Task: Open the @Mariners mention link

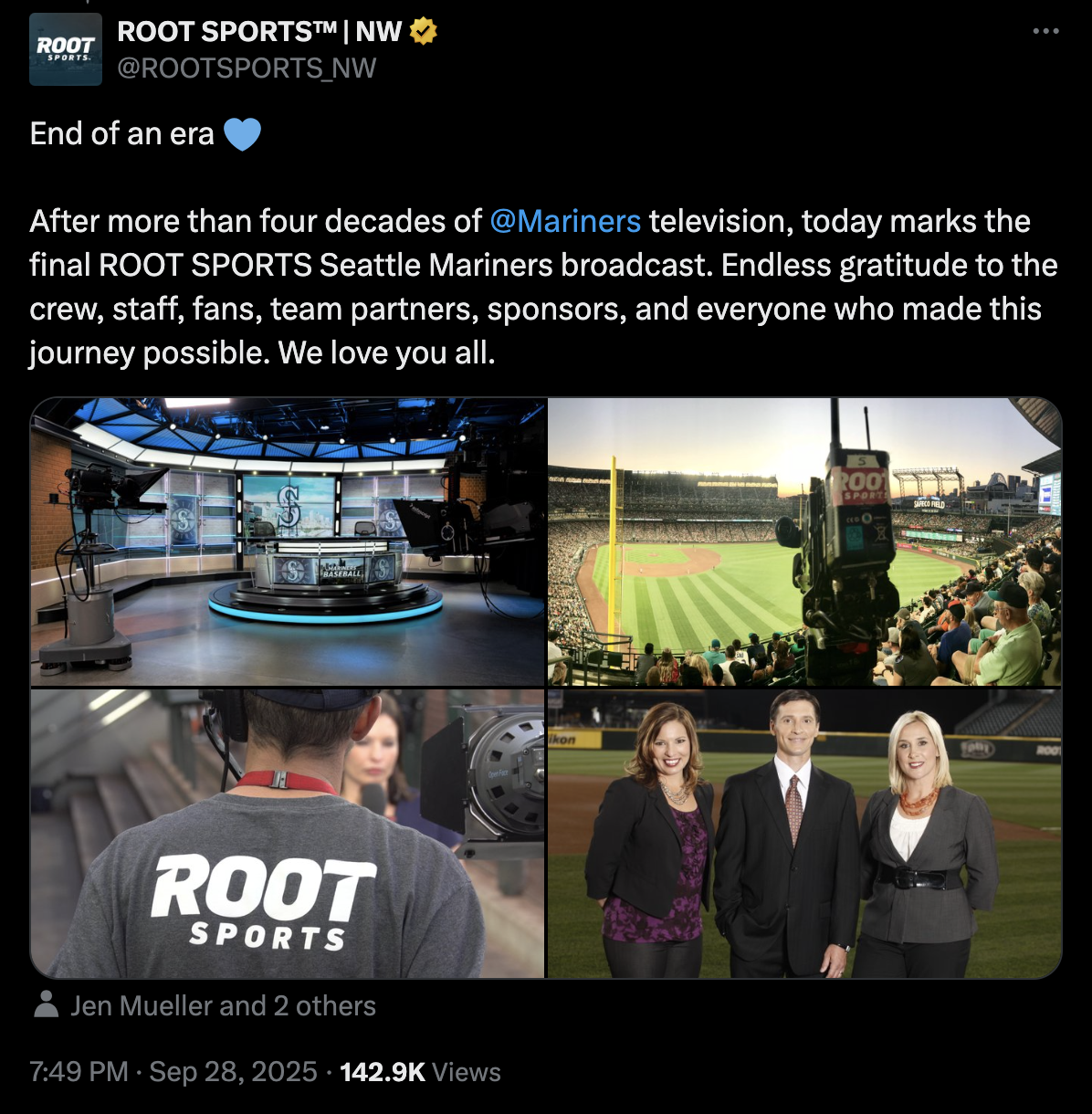Action: pyautogui.click(x=565, y=221)
